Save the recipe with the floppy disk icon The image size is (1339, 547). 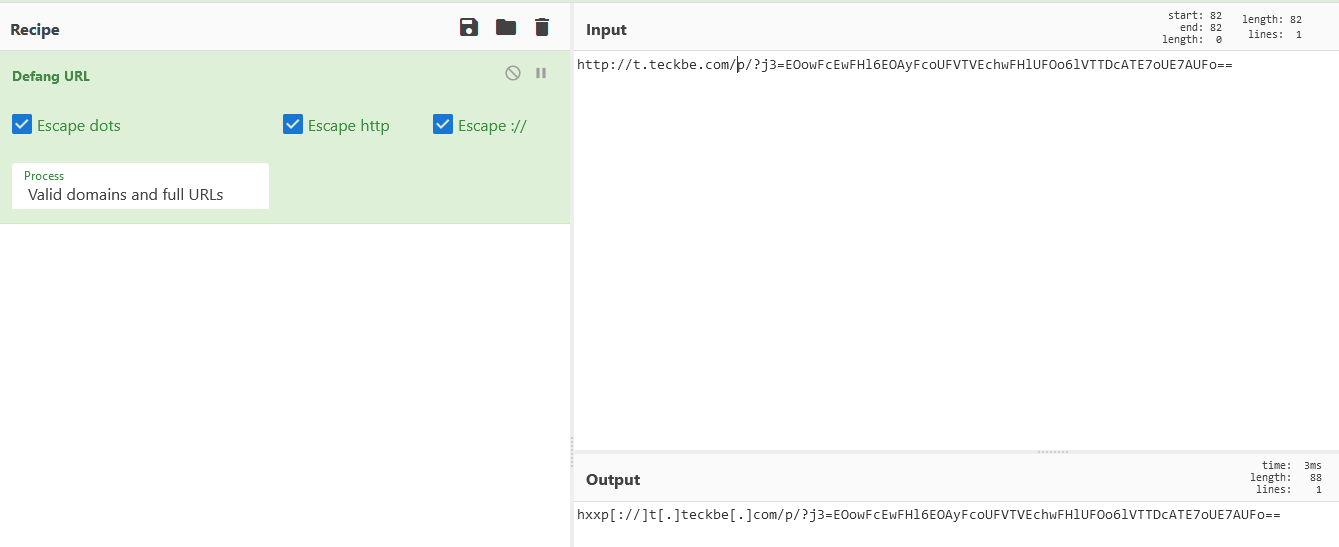coord(469,28)
